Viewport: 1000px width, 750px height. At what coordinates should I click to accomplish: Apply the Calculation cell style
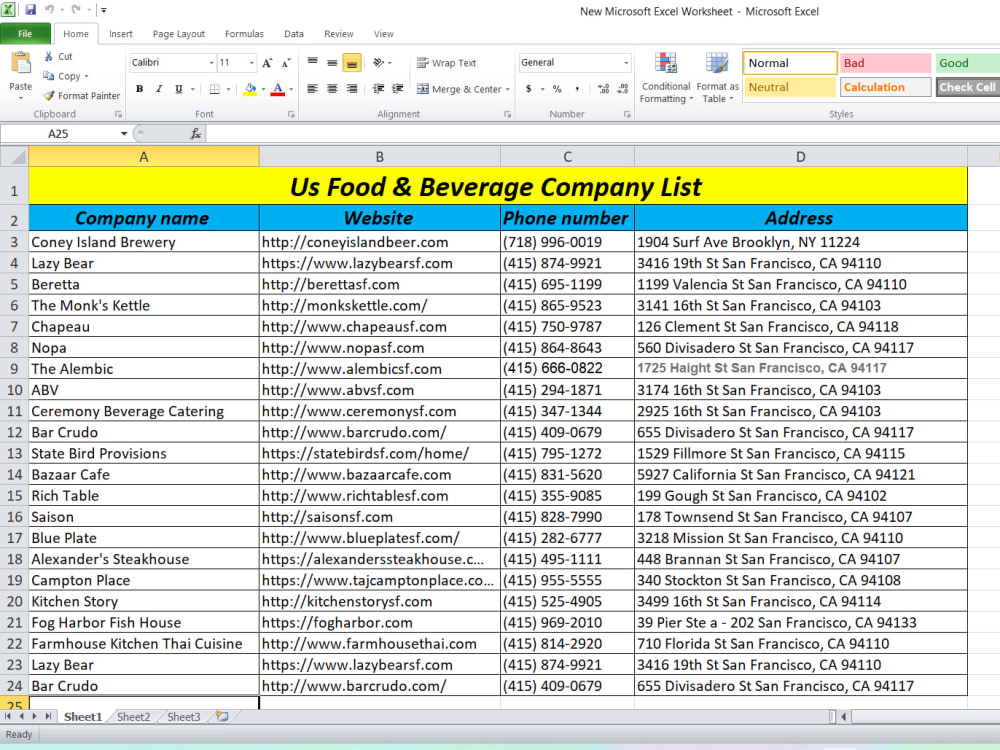point(885,87)
